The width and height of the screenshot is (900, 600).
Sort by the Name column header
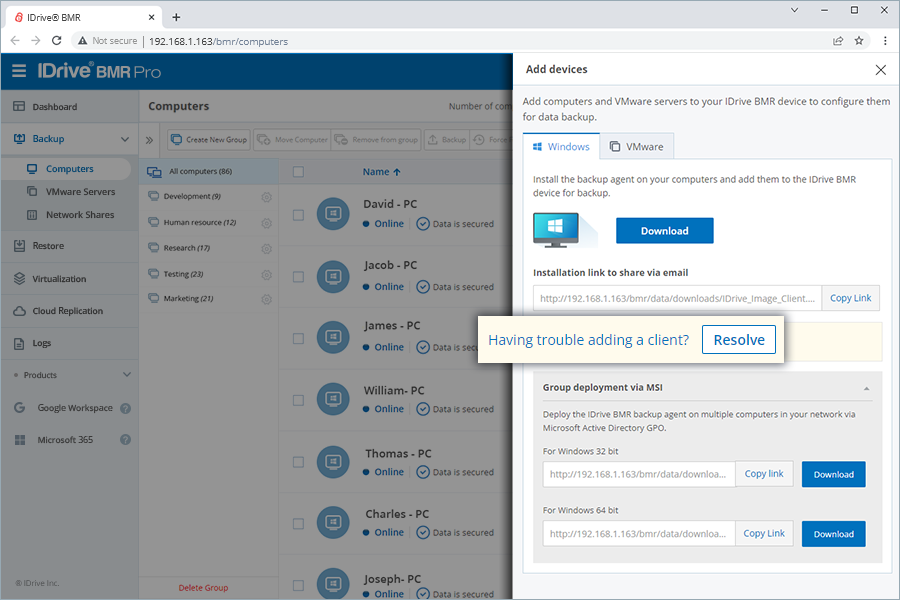382,172
